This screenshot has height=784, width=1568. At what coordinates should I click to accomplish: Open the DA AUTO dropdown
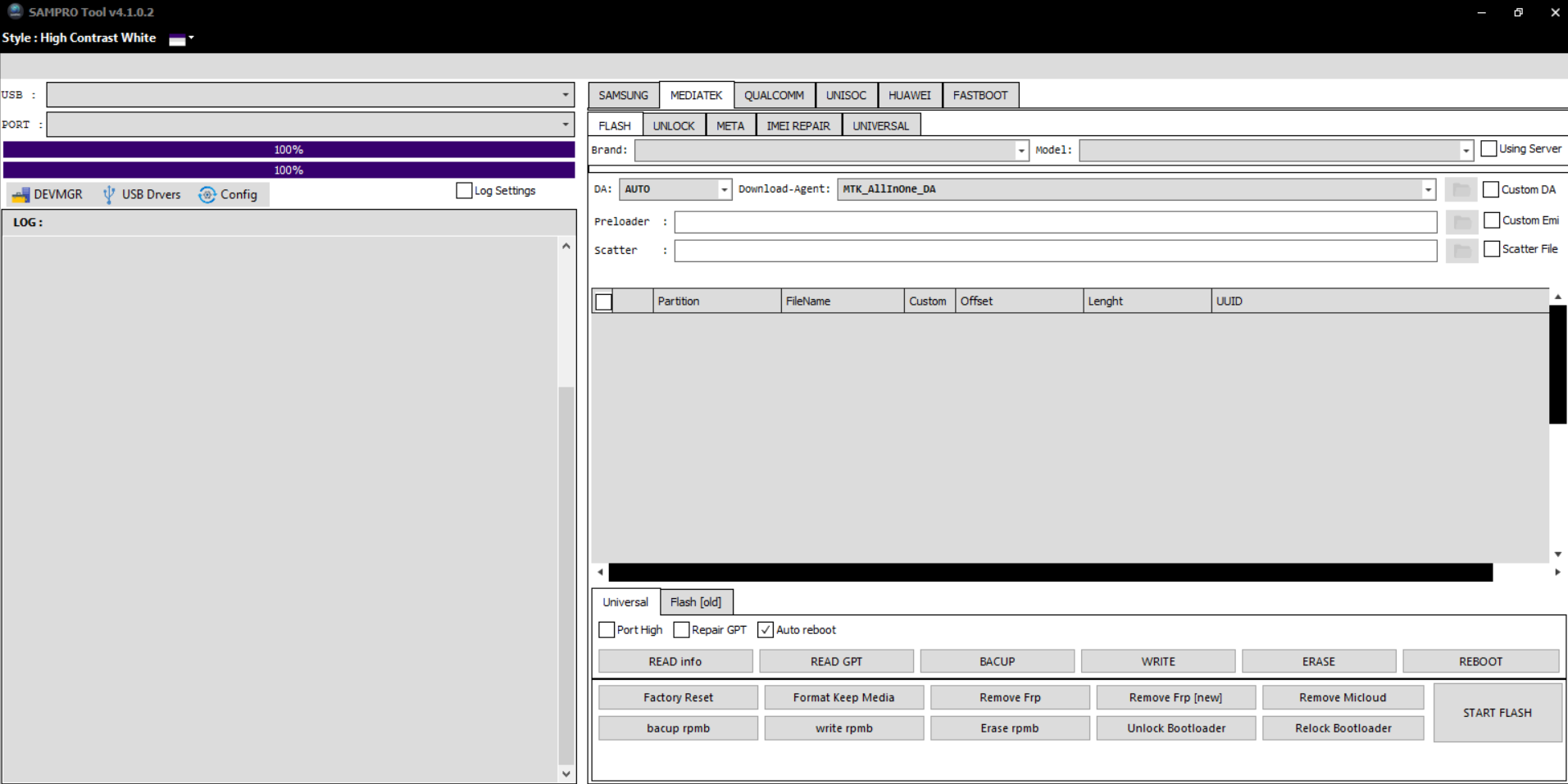click(724, 189)
